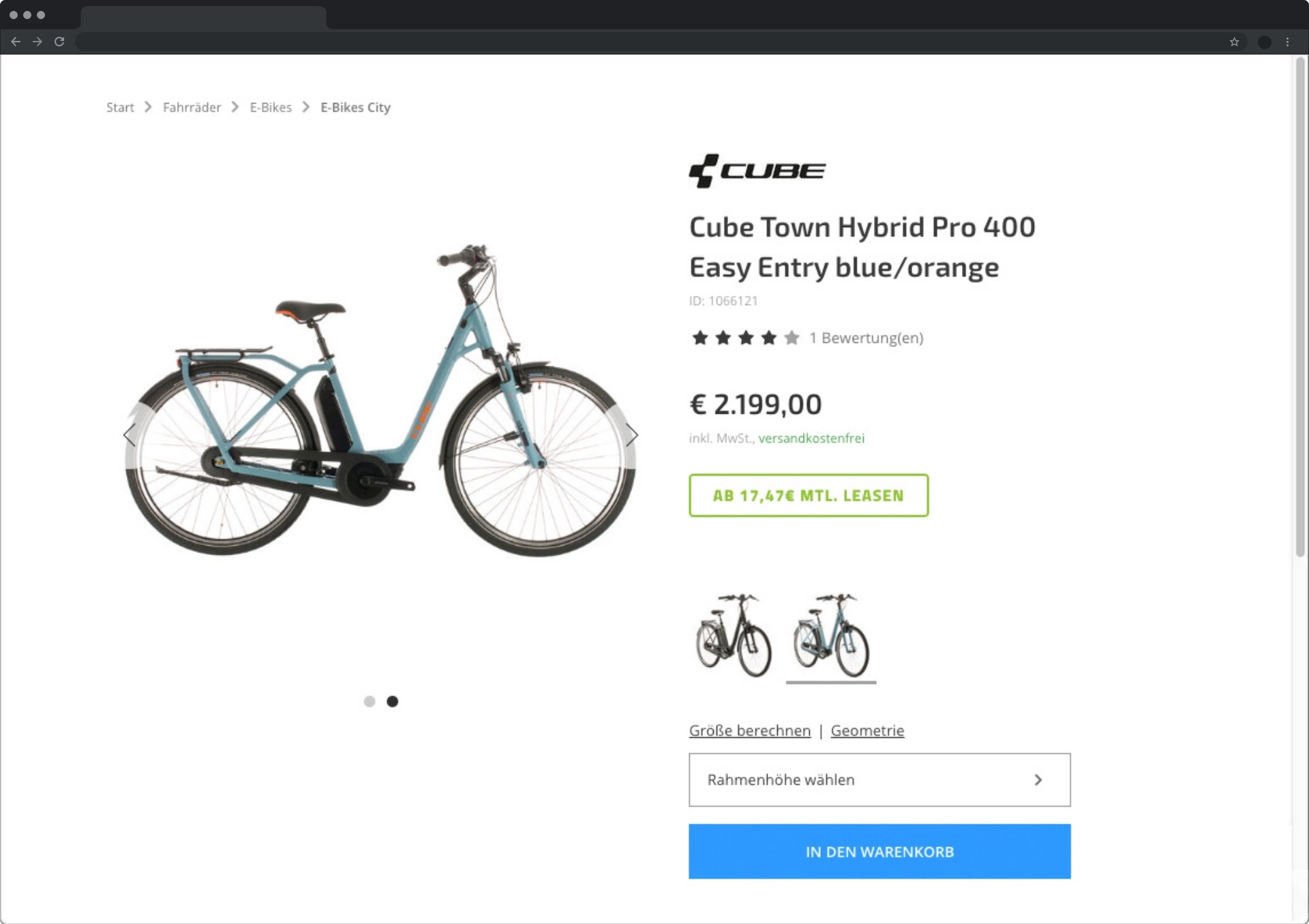This screenshot has width=1309, height=924.
Task: Bookmark page using the star icon
Action: click(1234, 42)
